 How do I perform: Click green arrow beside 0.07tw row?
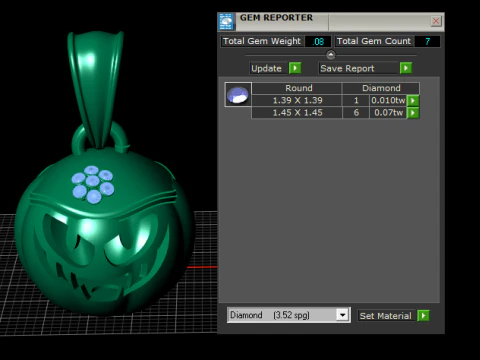pos(413,113)
